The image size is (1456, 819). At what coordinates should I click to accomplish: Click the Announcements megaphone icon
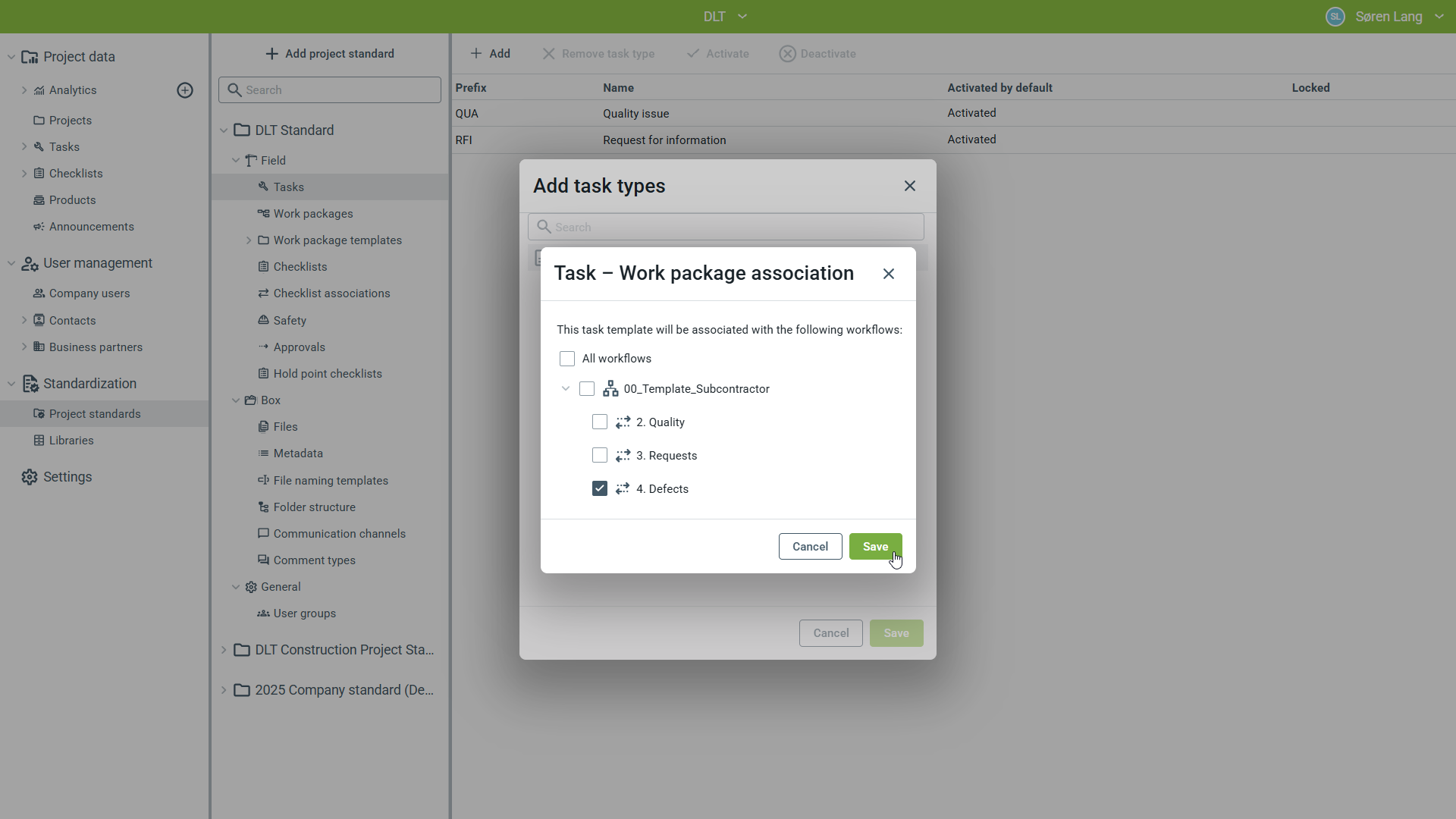(x=39, y=227)
